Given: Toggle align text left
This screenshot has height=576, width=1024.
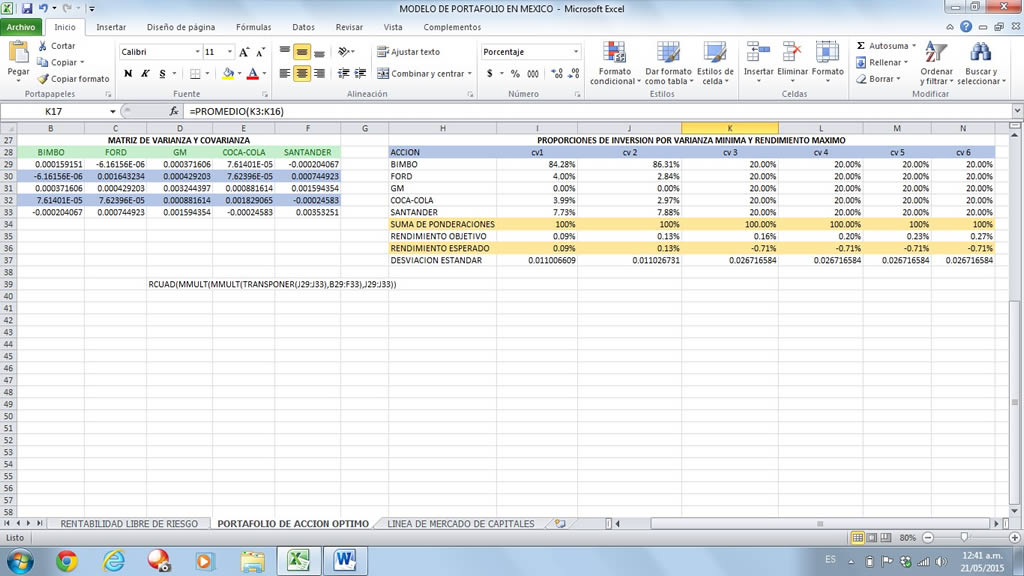Looking at the screenshot, I should click(285, 74).
